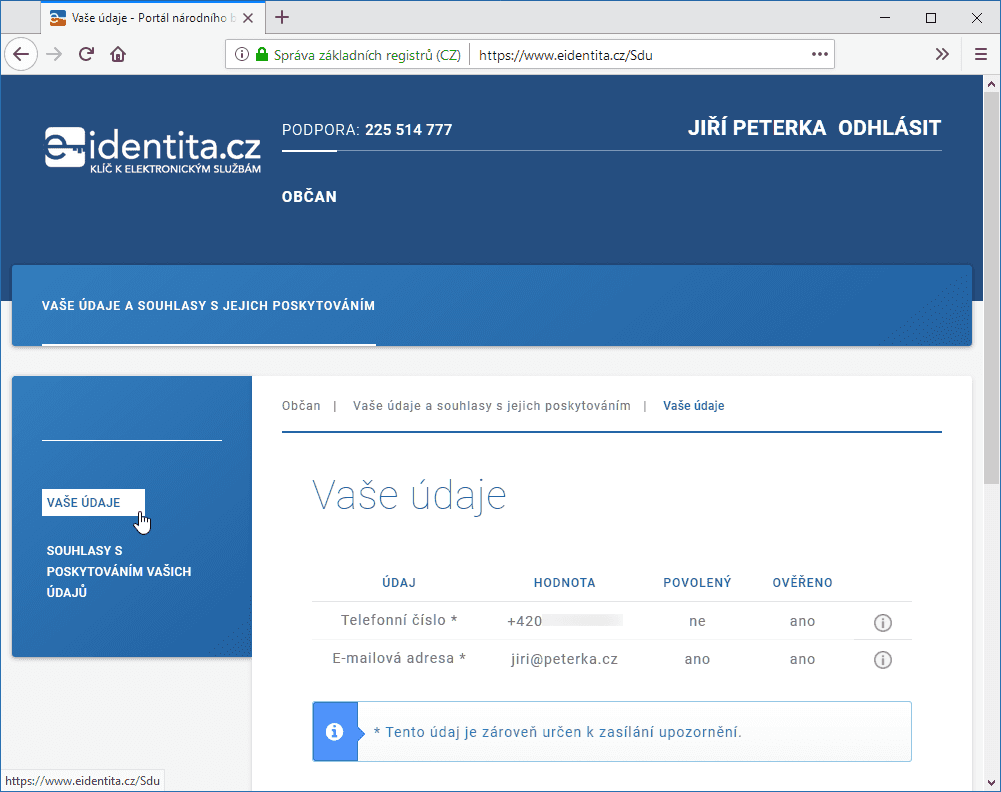This screenshot has height=792, width=1001.
Task: Click the browser back arrow button
Action: (x=21, y=54)
